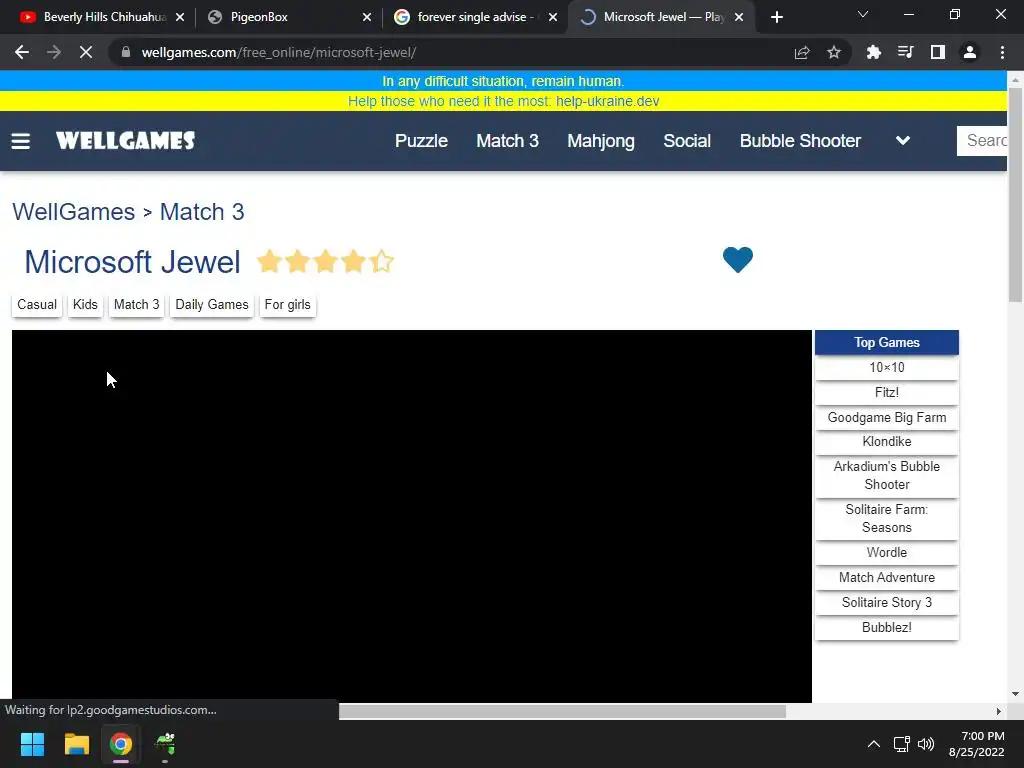The height and width of the screenshot is (768, 1024).
Task: Show hidden system tray icons
Action: tap(874, 744)
